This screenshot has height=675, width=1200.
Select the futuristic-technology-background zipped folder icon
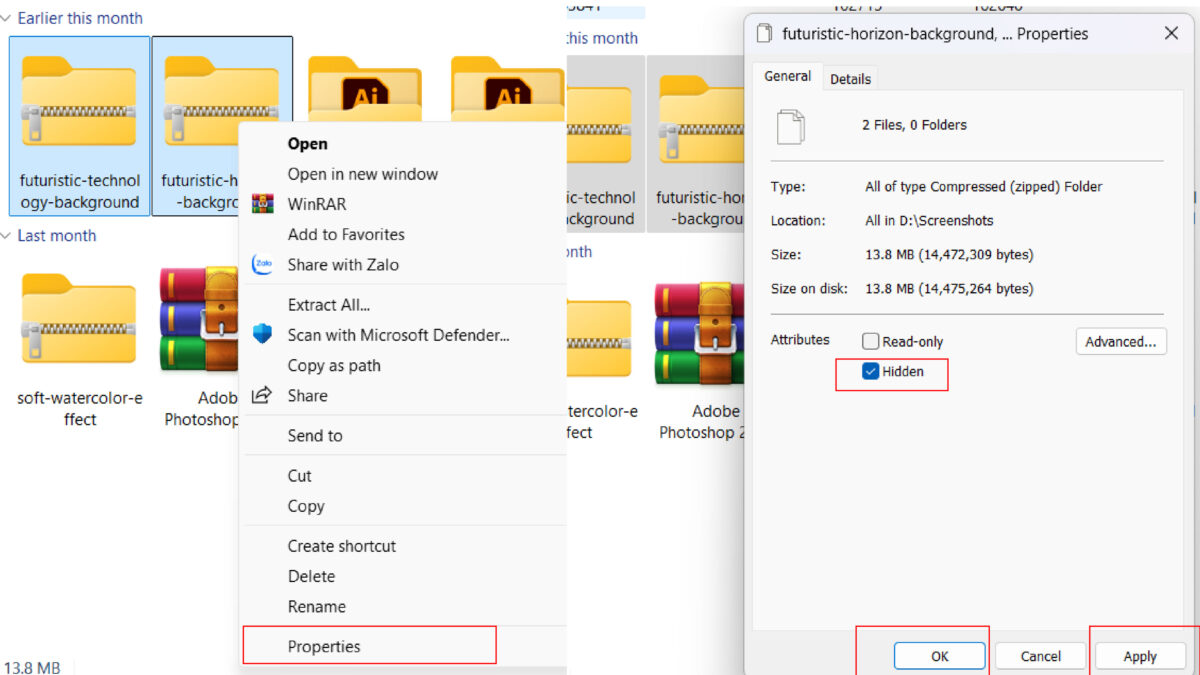tap(79, 100)
